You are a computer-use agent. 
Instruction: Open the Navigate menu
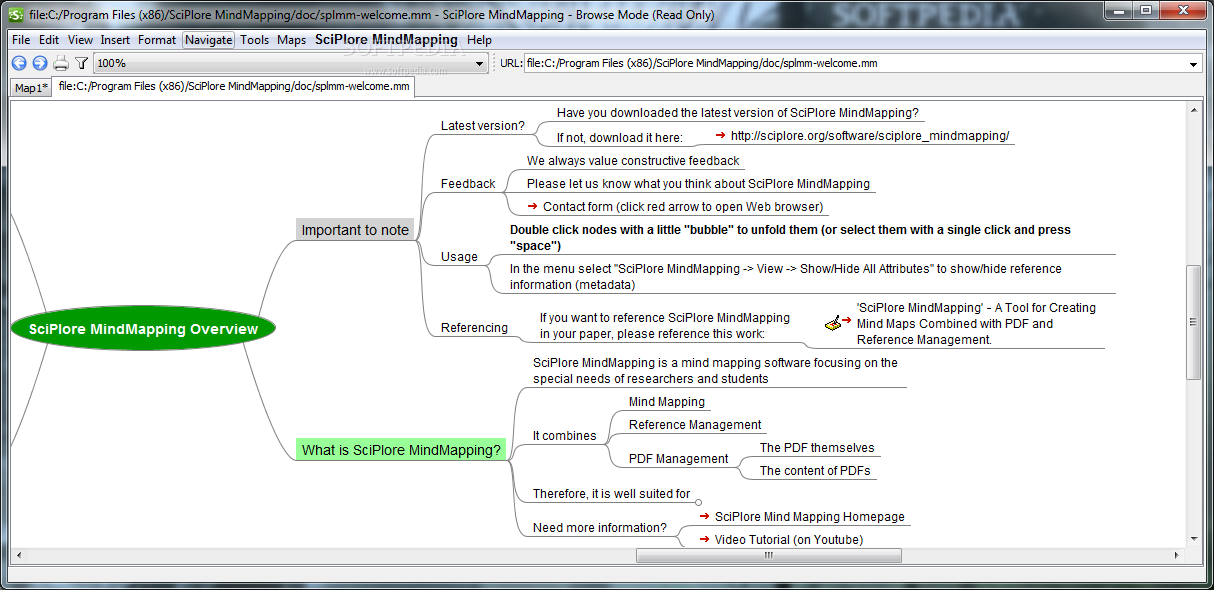(209, 40)
